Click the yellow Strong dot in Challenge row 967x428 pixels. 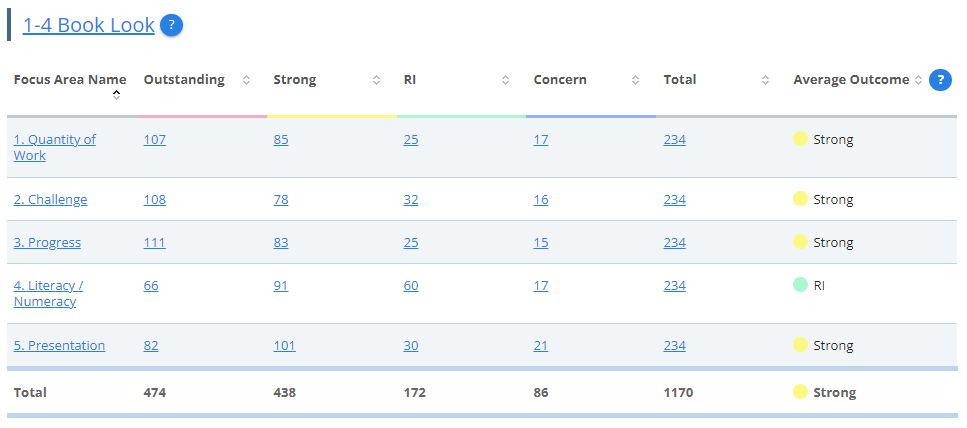(800, 199)
